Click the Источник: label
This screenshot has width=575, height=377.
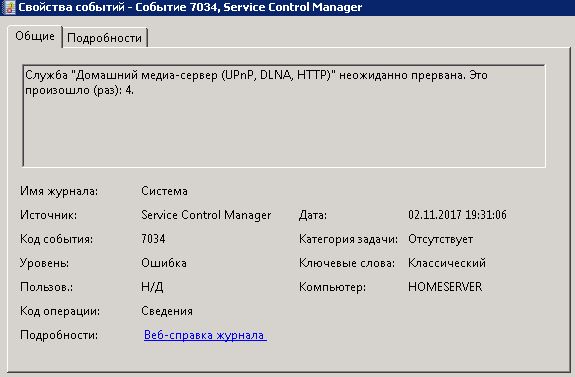[x=48, y=215]
